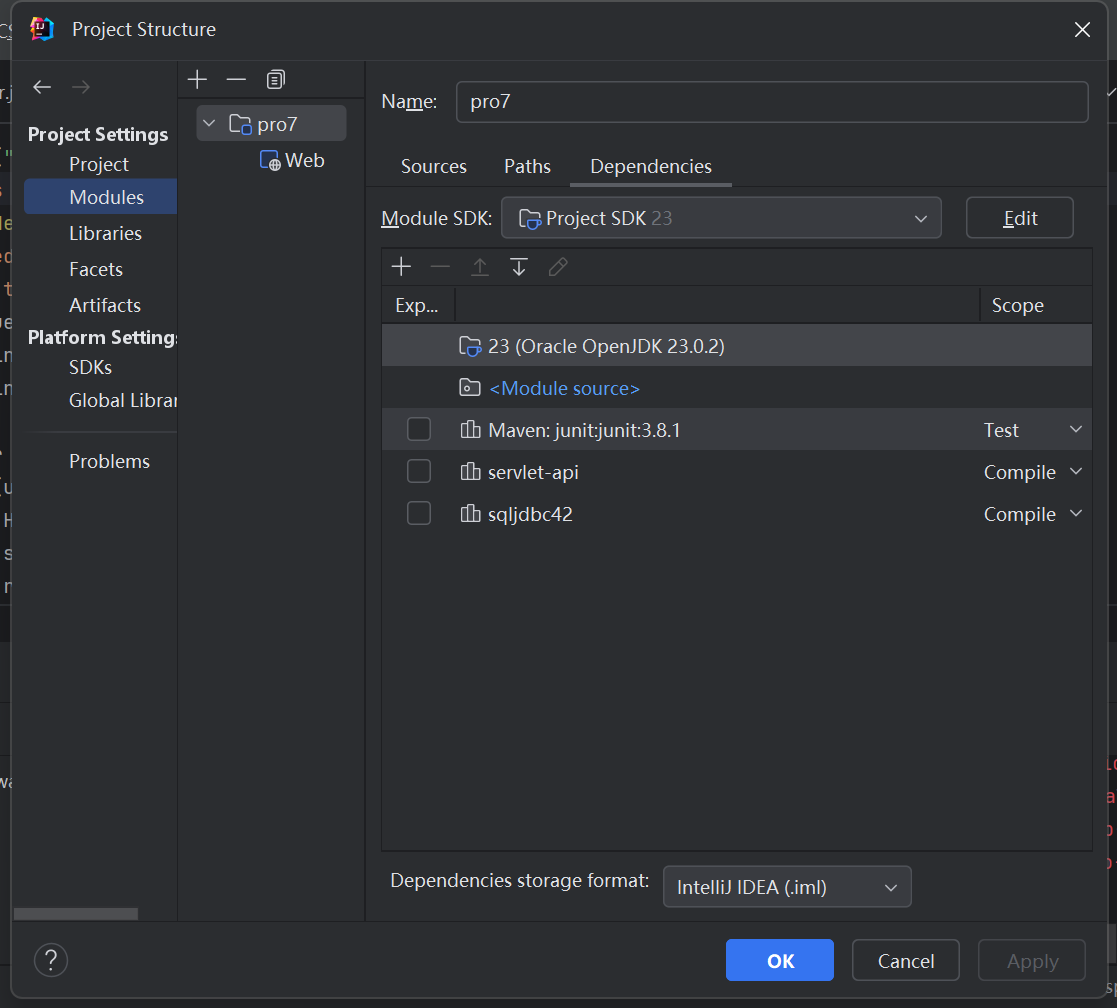Click the Edit SDK button
The height and width of the screenshot is (1008, 1117).
point(1019,218)
